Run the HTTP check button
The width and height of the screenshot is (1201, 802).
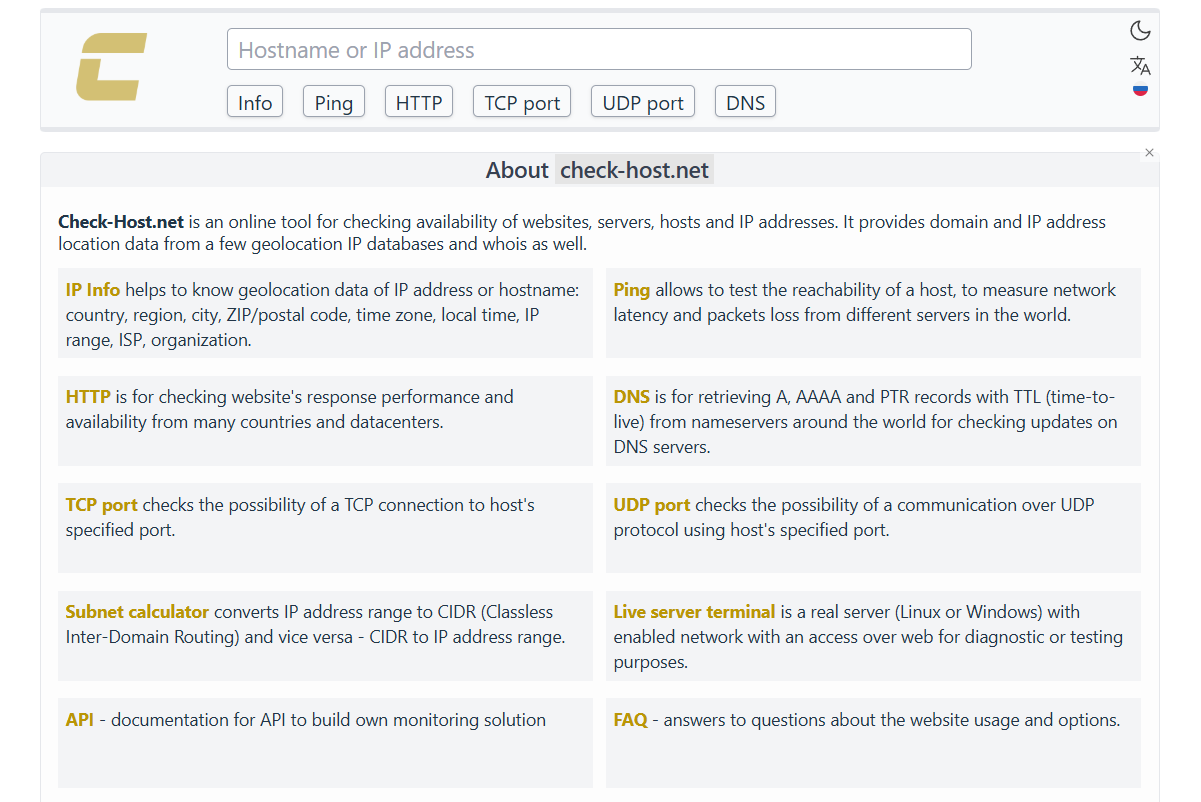[x=419, y=102]
